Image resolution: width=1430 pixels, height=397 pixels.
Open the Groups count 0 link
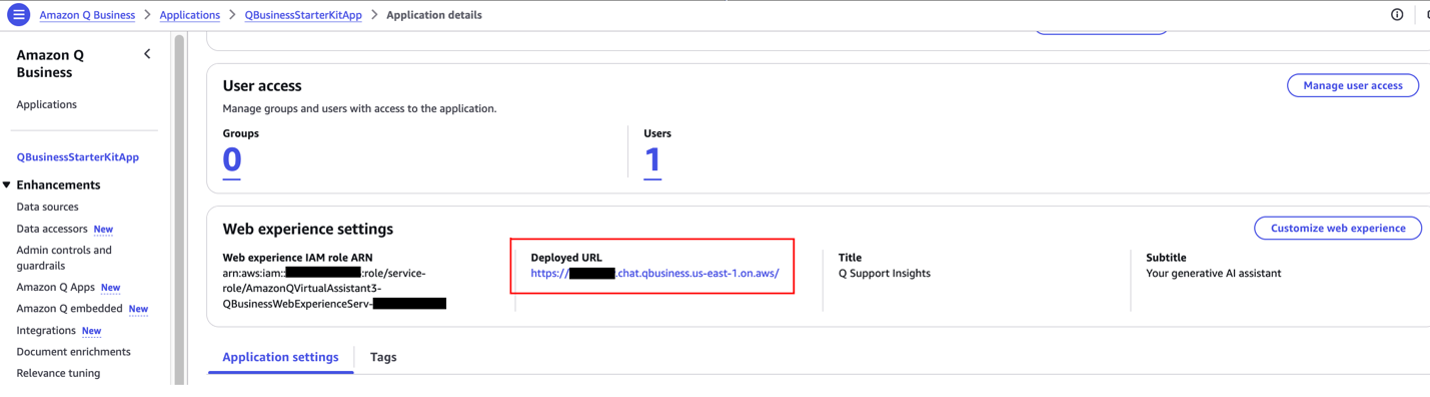[232, 160]
